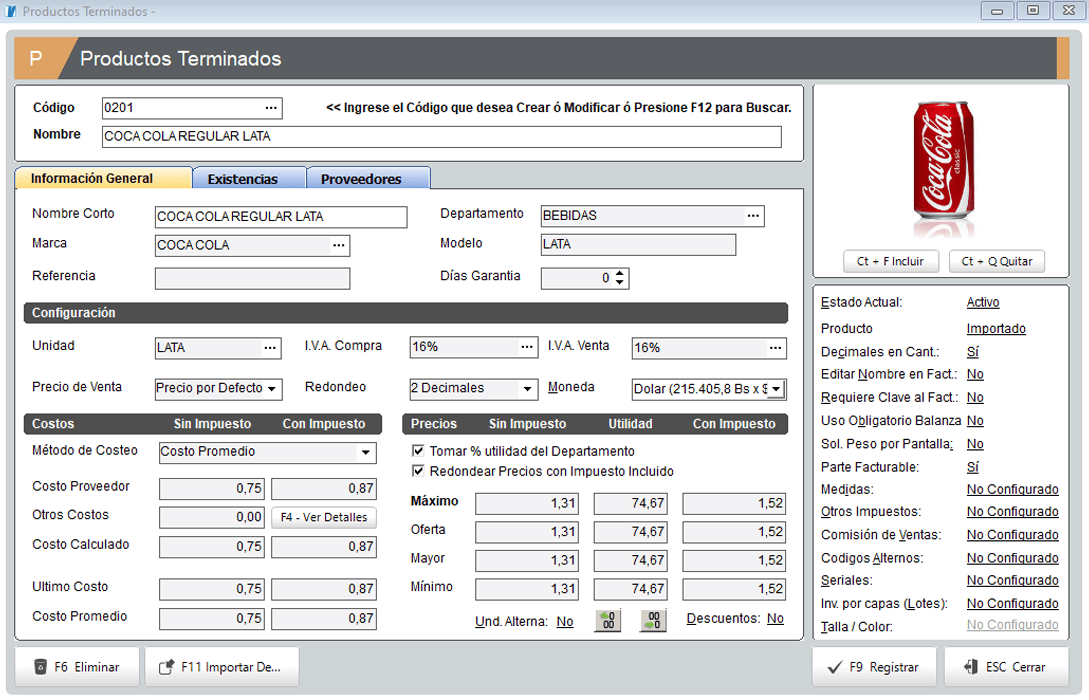Viewport: 1089px width, 700px height.
Task: Click the Descuentos No link
Action: pyautogui.click(x=775, y=619)
